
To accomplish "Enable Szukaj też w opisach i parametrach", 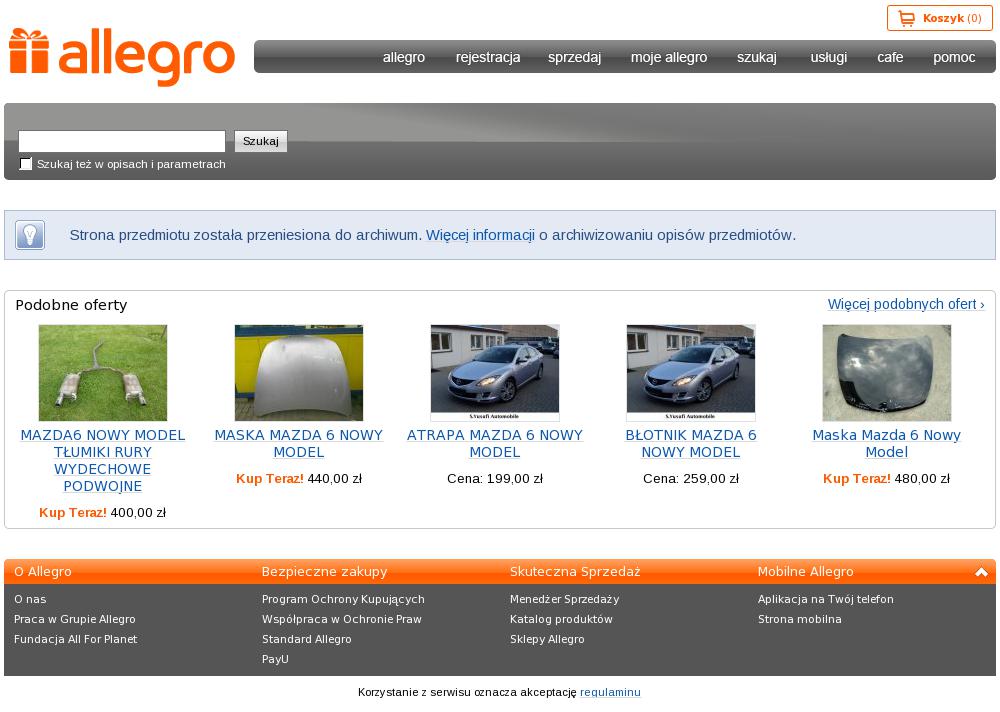I will point(26,164).
